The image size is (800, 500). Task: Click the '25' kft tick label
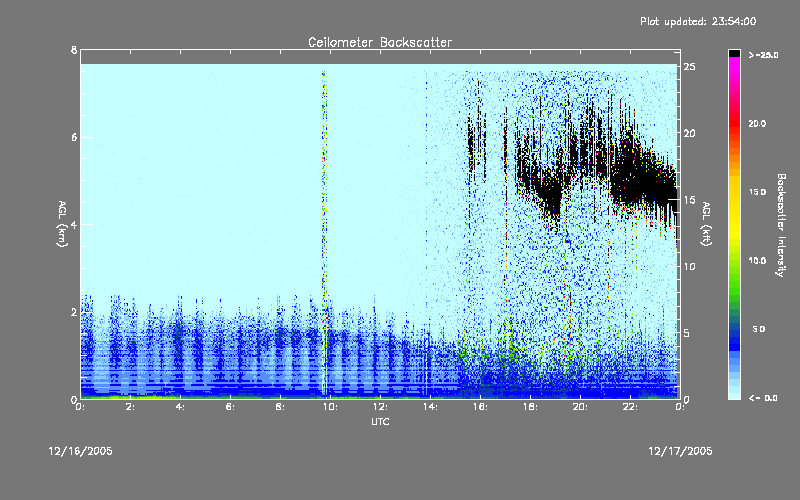[689, 67]
